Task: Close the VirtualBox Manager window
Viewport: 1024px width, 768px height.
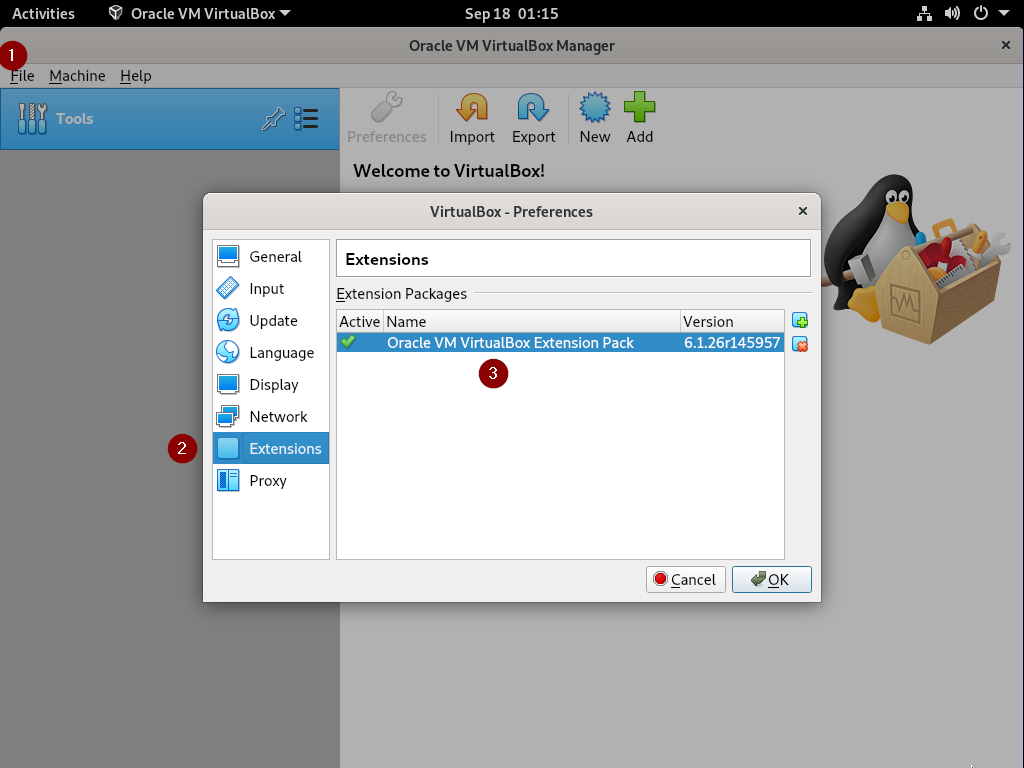Action: pyautogui.click(x=1006, y=45)
